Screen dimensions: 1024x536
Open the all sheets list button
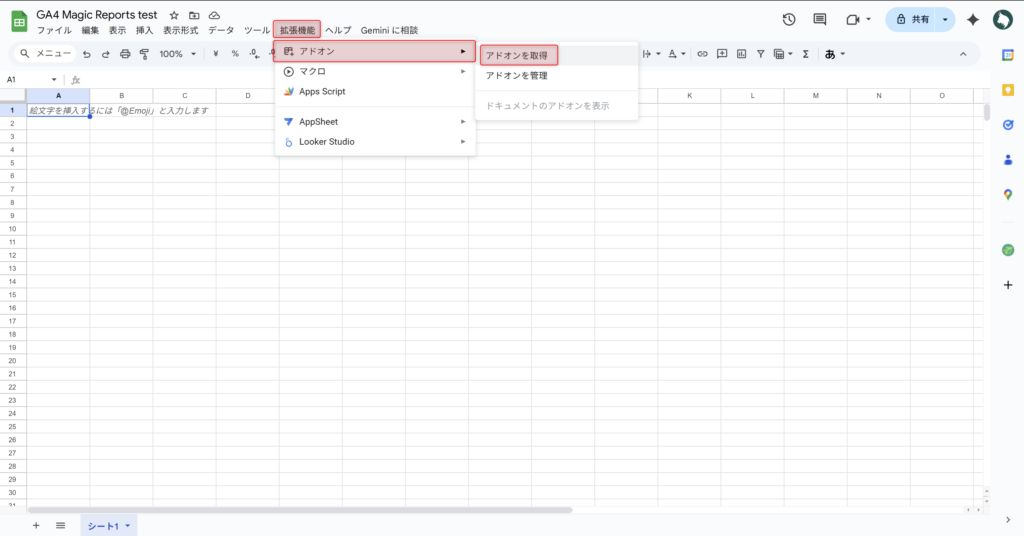61,526
